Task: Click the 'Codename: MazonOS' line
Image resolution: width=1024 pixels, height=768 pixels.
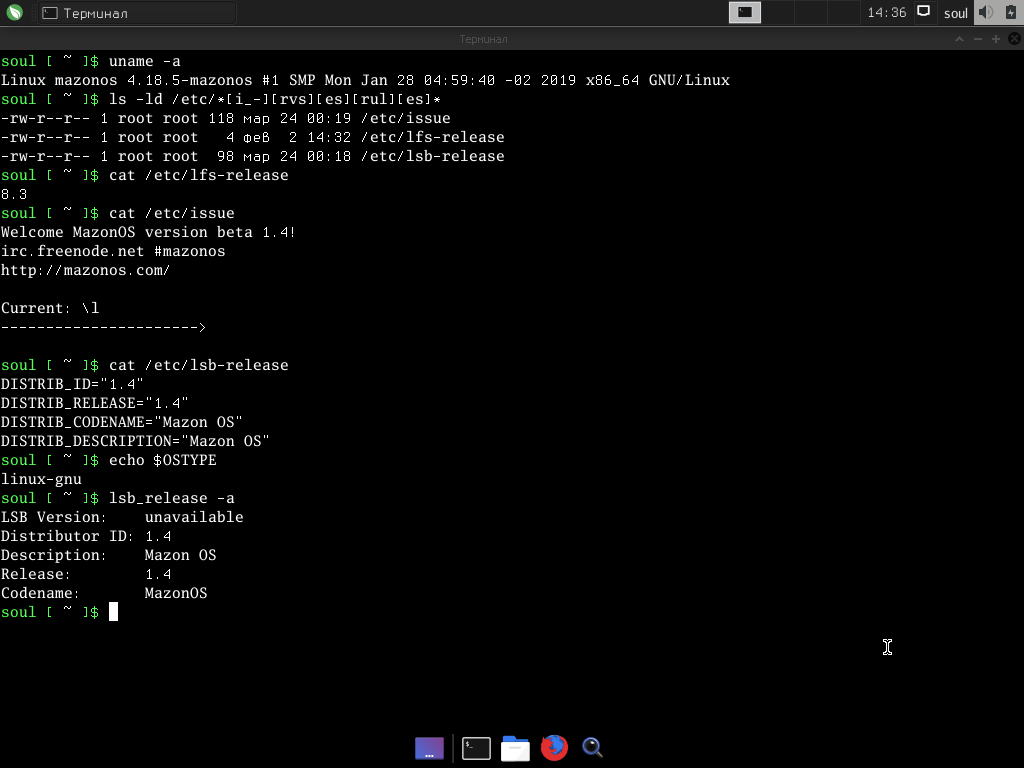Action: tap(104, 592)
